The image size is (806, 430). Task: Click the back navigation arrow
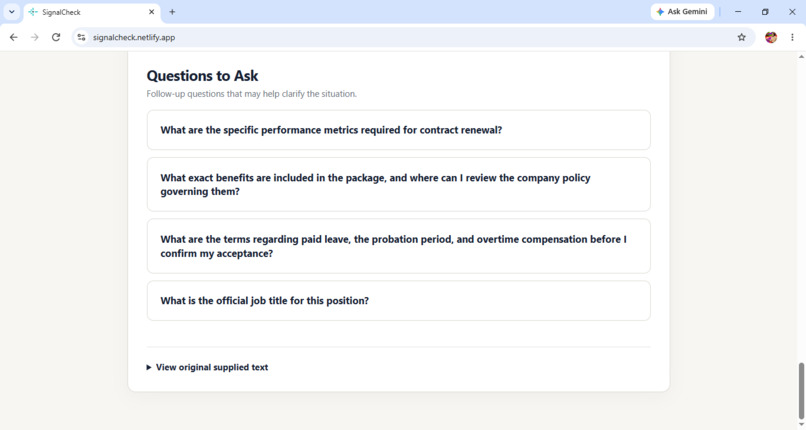point(14,37)
